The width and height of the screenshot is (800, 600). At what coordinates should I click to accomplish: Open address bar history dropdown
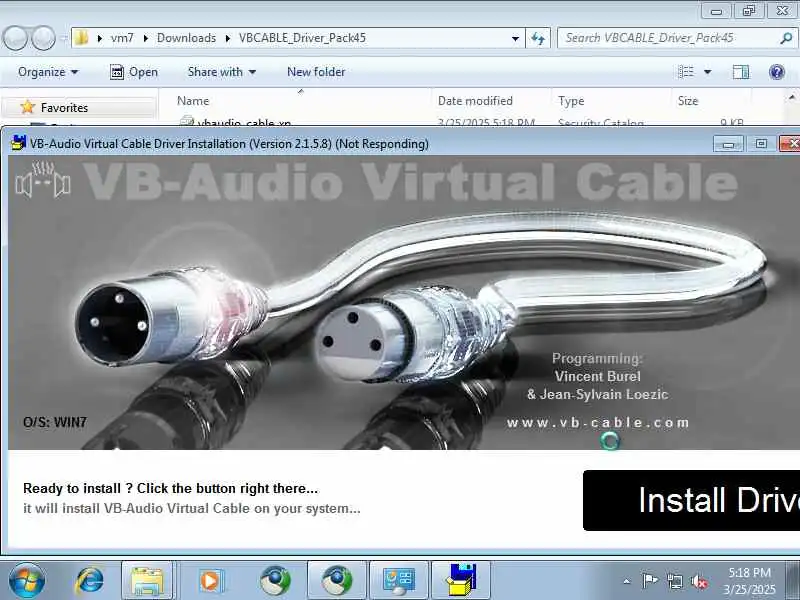pos(515,38)
